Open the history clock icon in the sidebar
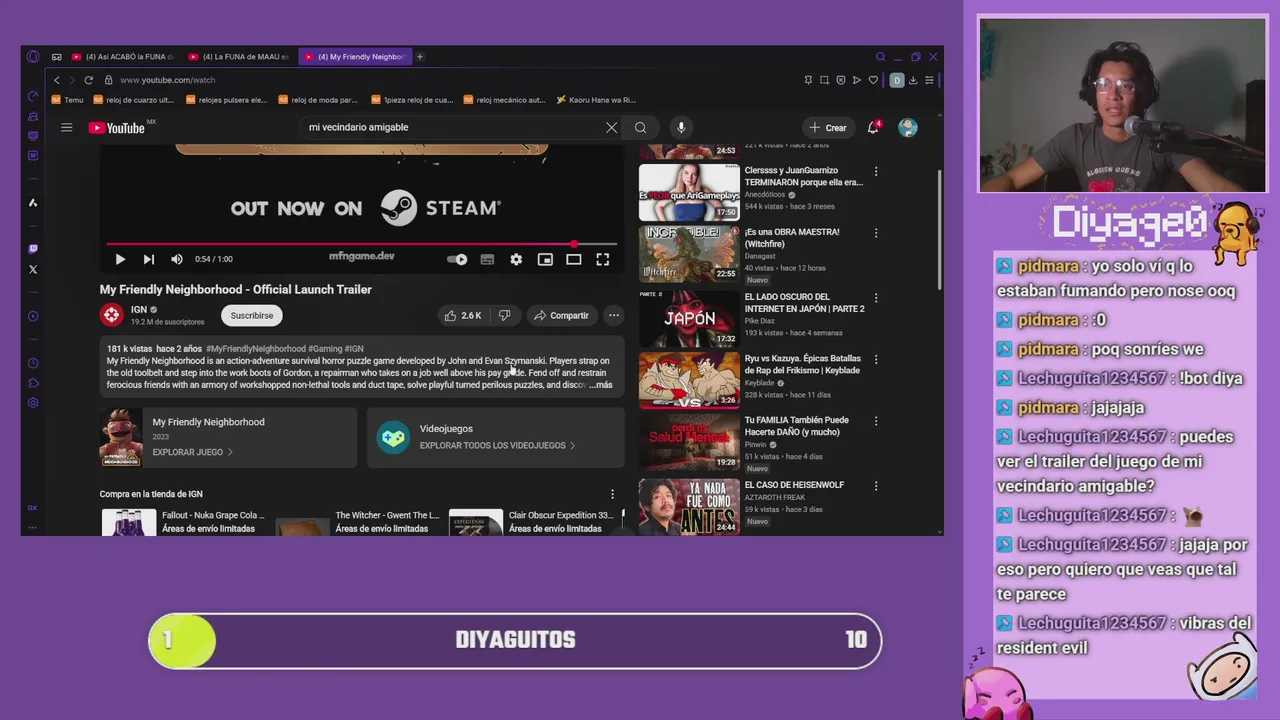 tap(33, 363)
